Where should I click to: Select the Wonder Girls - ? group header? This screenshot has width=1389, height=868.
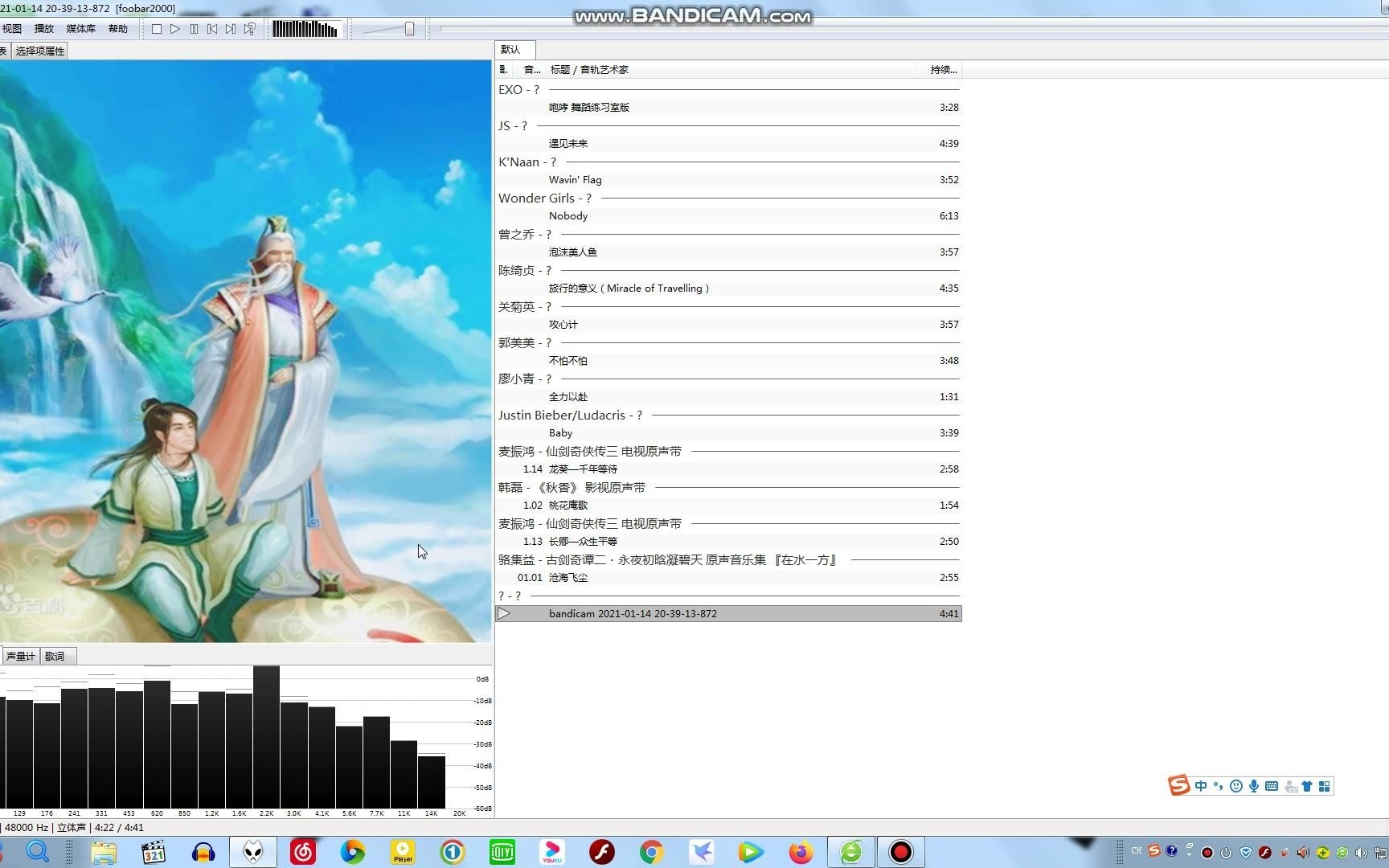(728, 199)
